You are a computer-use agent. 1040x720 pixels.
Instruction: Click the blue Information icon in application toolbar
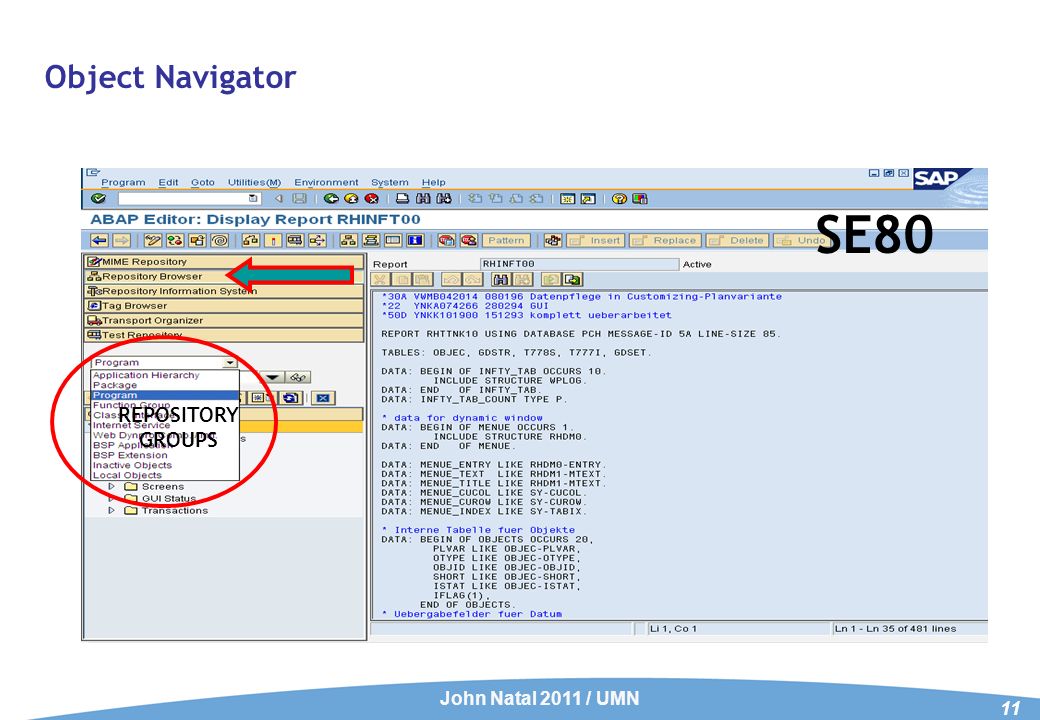[x=415, y=241]
